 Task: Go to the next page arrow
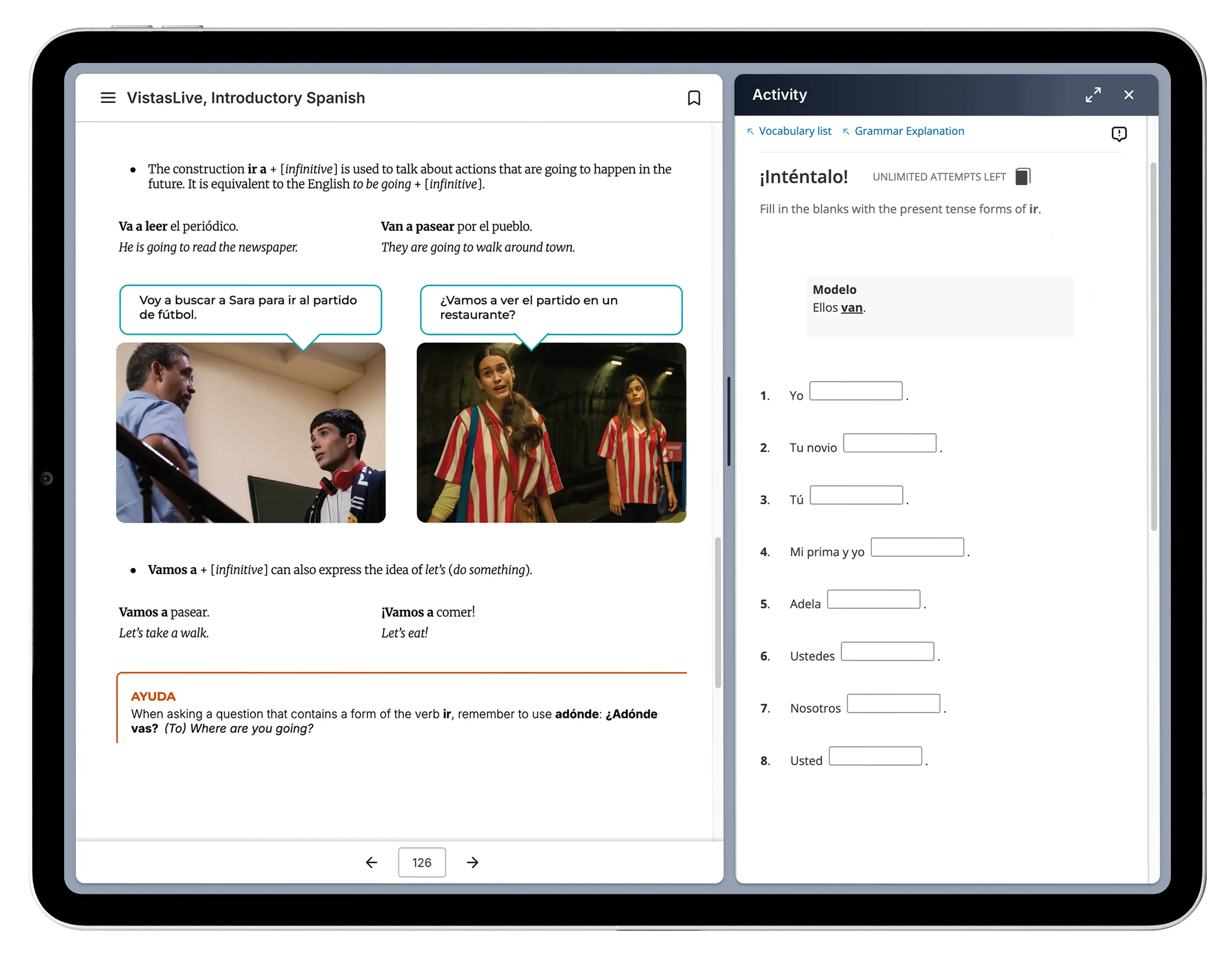[x=473, y=862]
